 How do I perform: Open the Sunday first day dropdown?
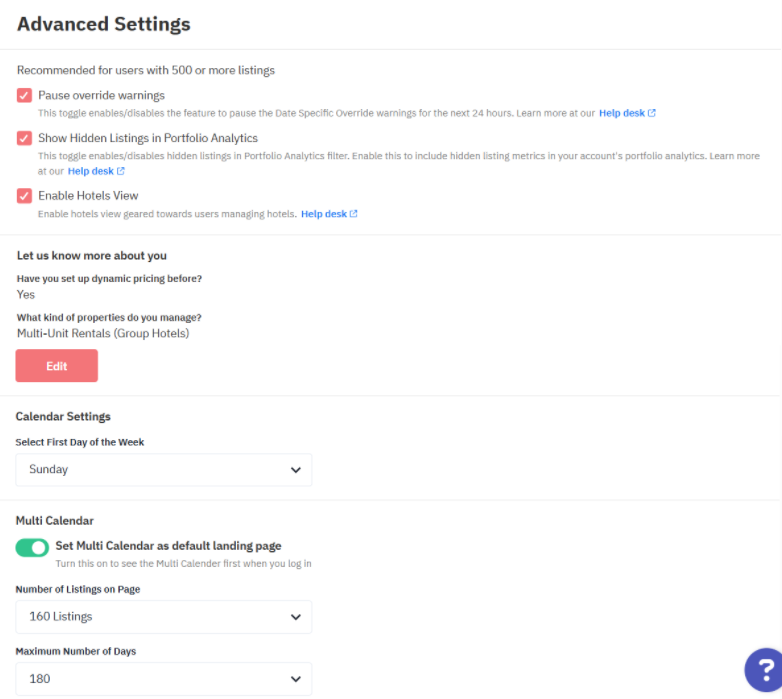click(x=164, y=470)
